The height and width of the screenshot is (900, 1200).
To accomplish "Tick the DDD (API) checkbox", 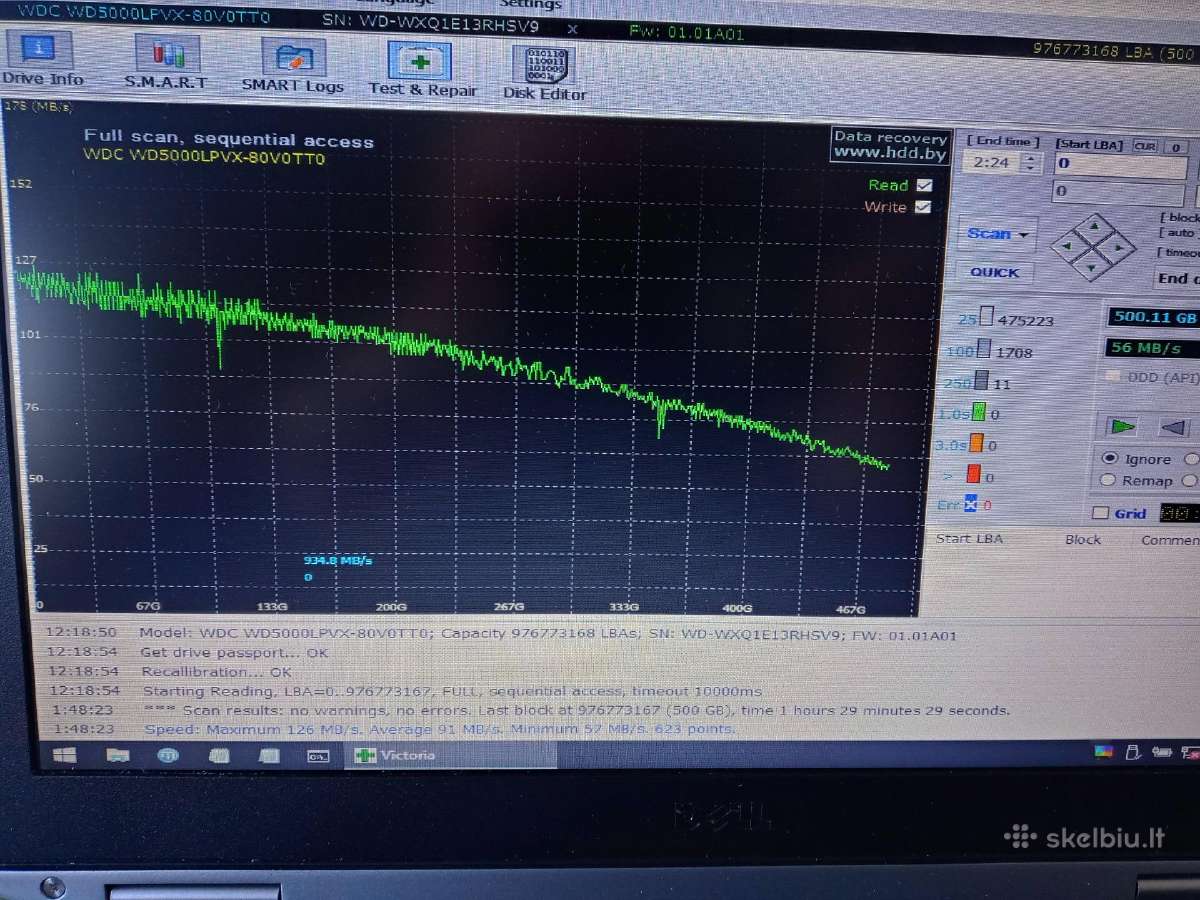I will [1114, 377].
